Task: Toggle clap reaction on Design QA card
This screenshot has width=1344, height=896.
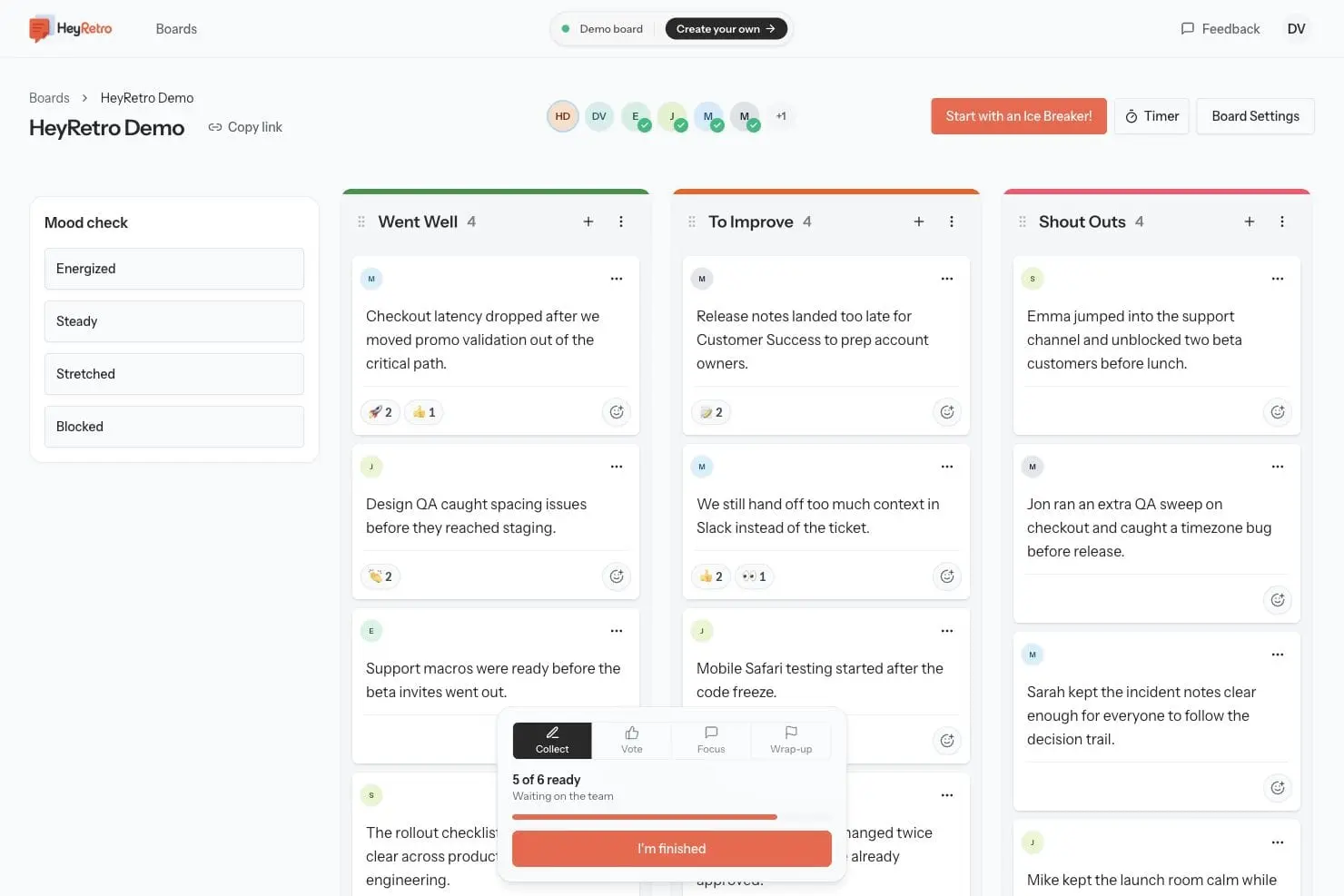Action: coord(380,576)
